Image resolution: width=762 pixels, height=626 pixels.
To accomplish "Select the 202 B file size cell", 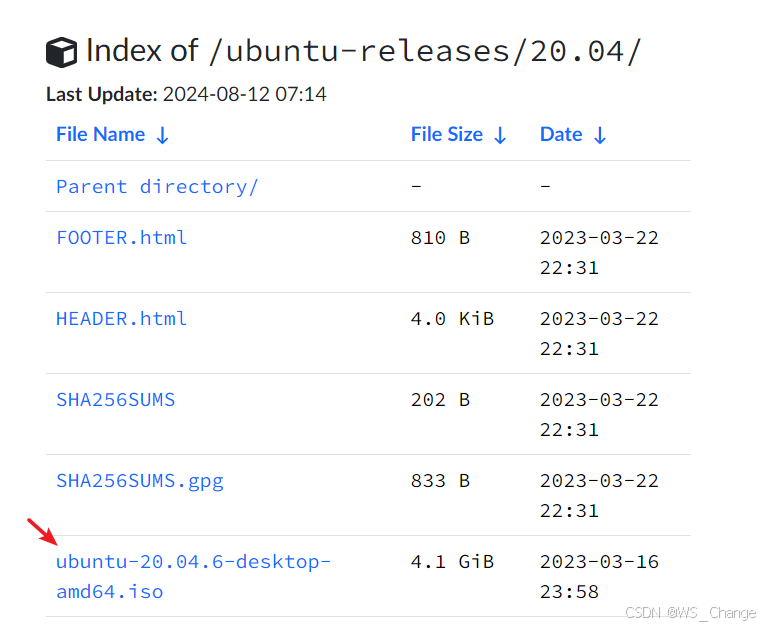I will click(440, 400).
